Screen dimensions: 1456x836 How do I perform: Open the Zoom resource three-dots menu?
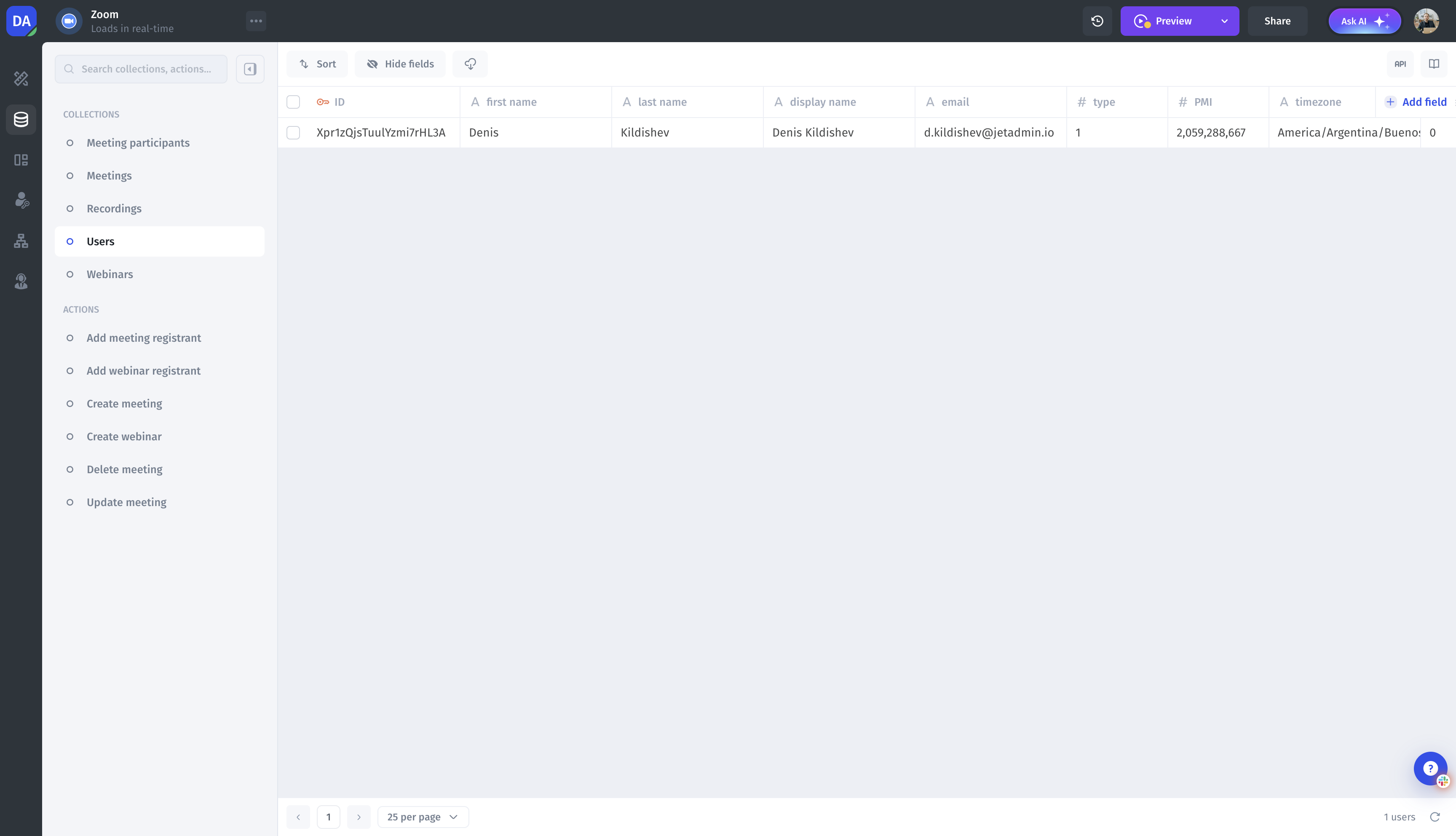(256, 21)
